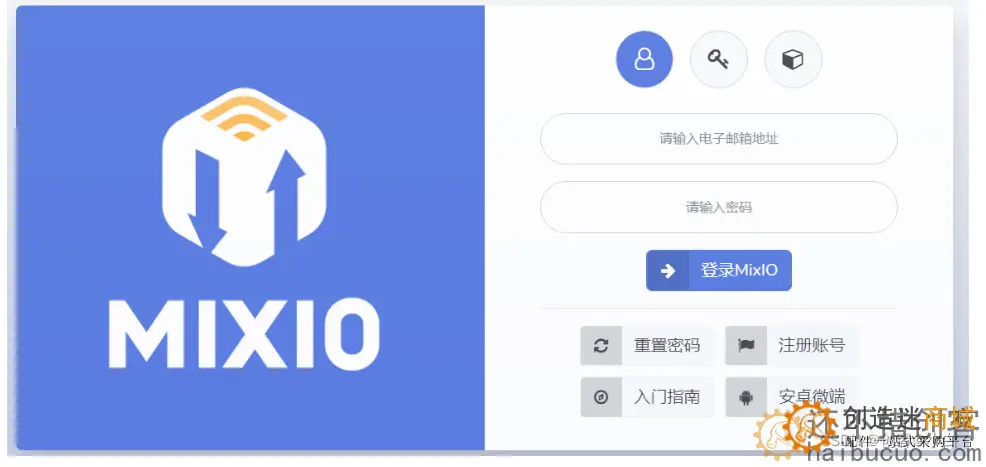Focus the 请输入密码 password field
986x467 pixels.
(x=718, y=207)
